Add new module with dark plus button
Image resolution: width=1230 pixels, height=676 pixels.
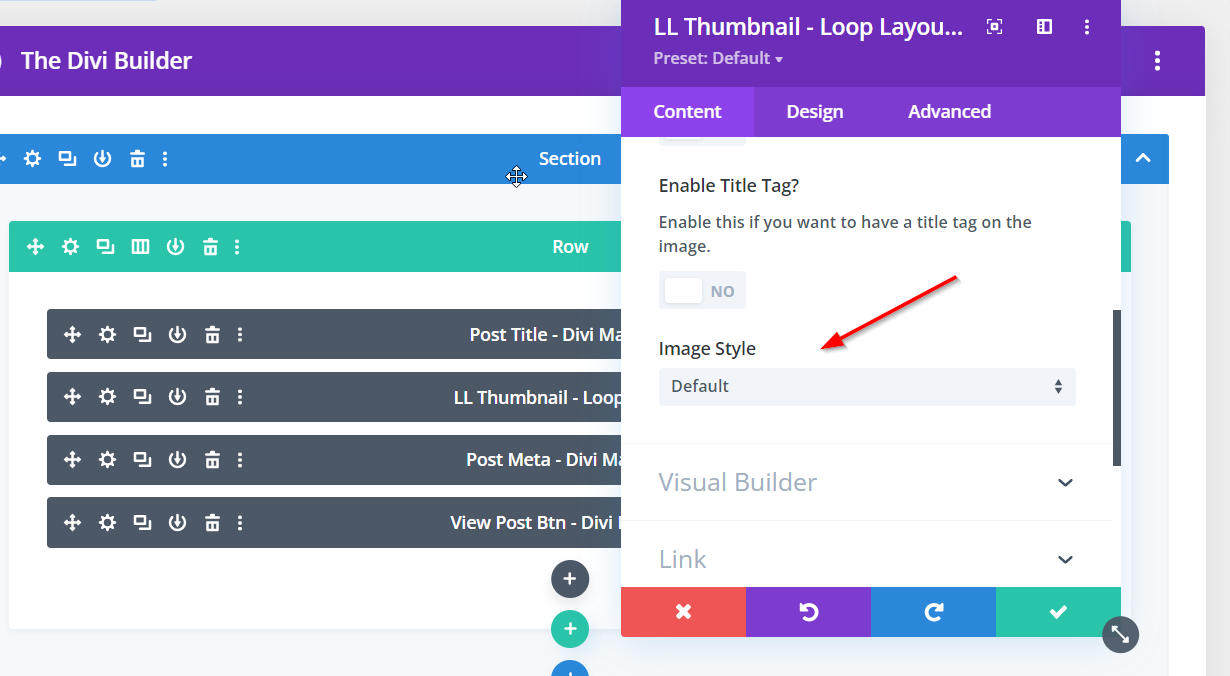(570, 579)
